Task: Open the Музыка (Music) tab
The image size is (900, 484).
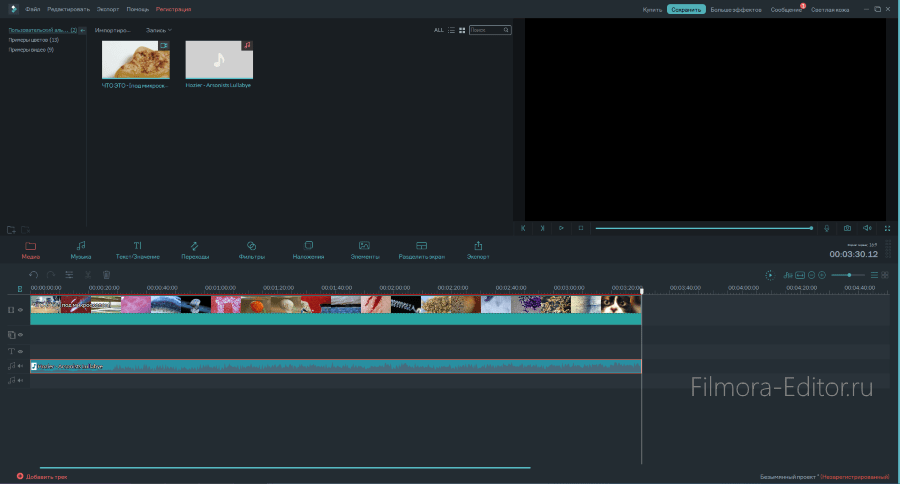Action: coord(81,249)
